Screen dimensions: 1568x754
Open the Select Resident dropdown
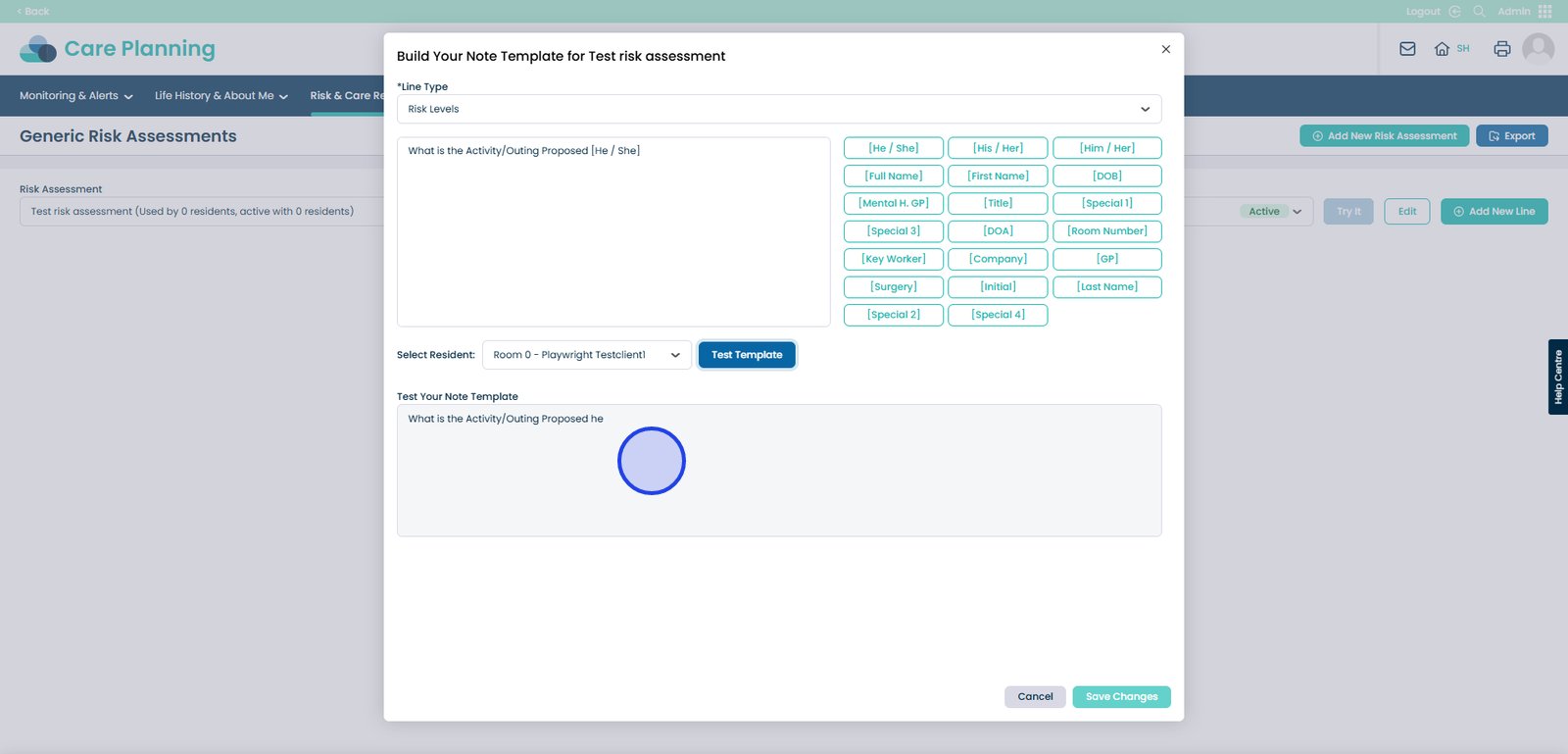click(x=587, y=355)
